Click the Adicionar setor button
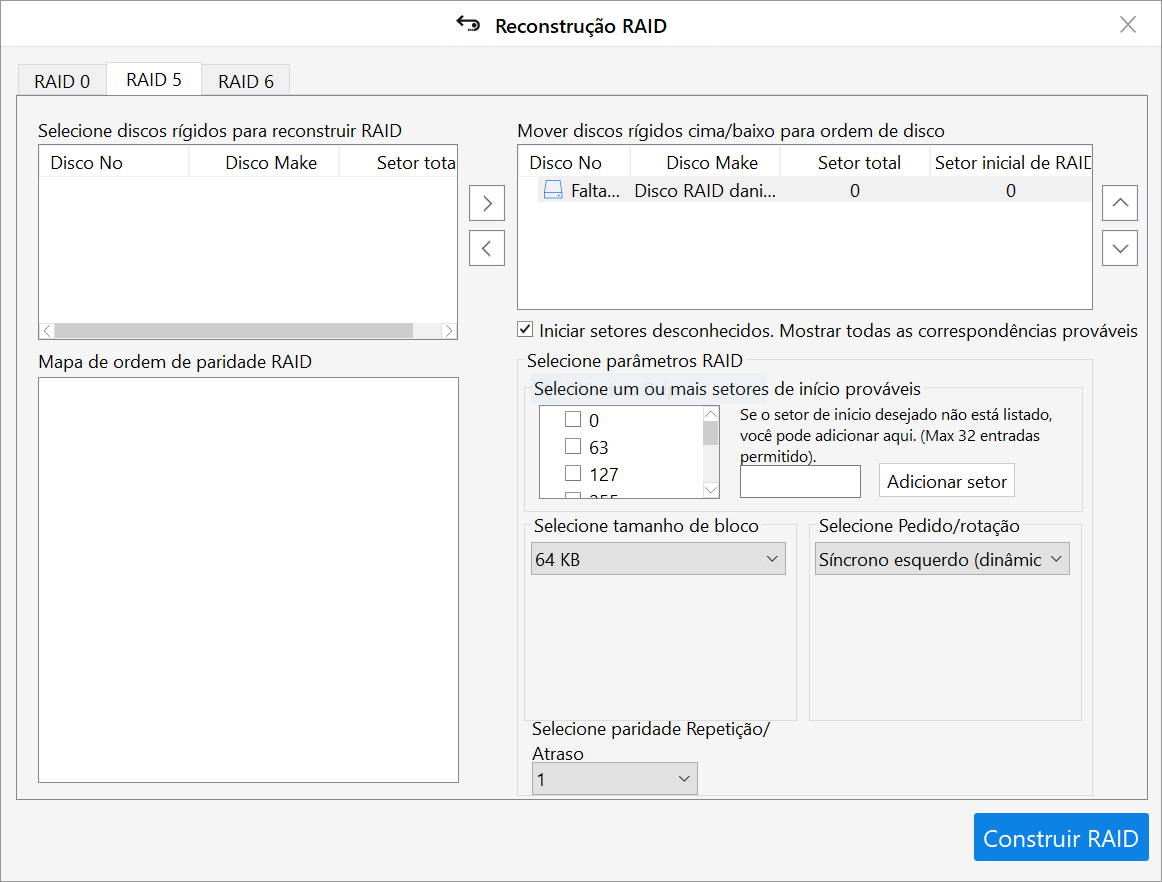Screen dimensions: 1162x882 point(946,481)
